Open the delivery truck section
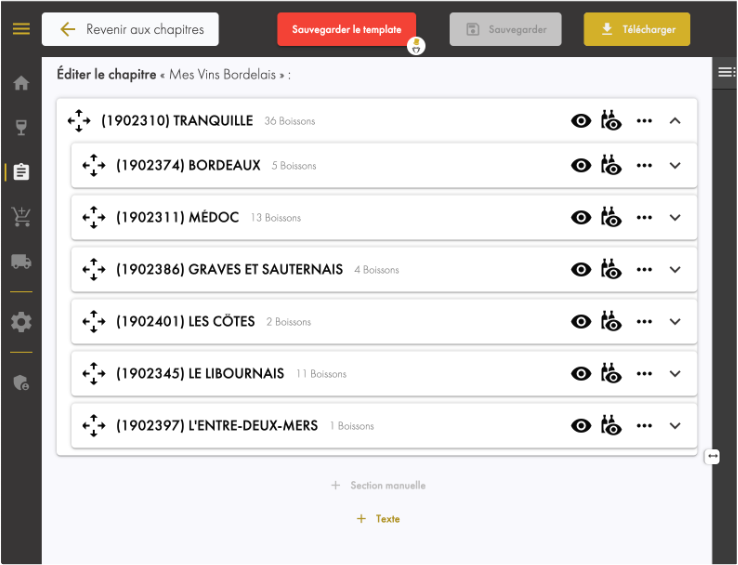Image resolution: width=738 pixels, height=565 pixels. click(21, 261)
